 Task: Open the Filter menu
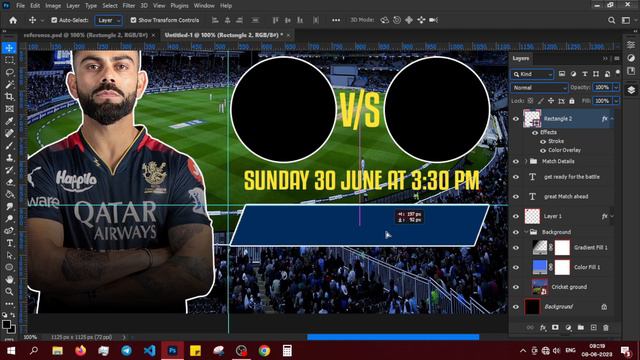tap(129, 6)
